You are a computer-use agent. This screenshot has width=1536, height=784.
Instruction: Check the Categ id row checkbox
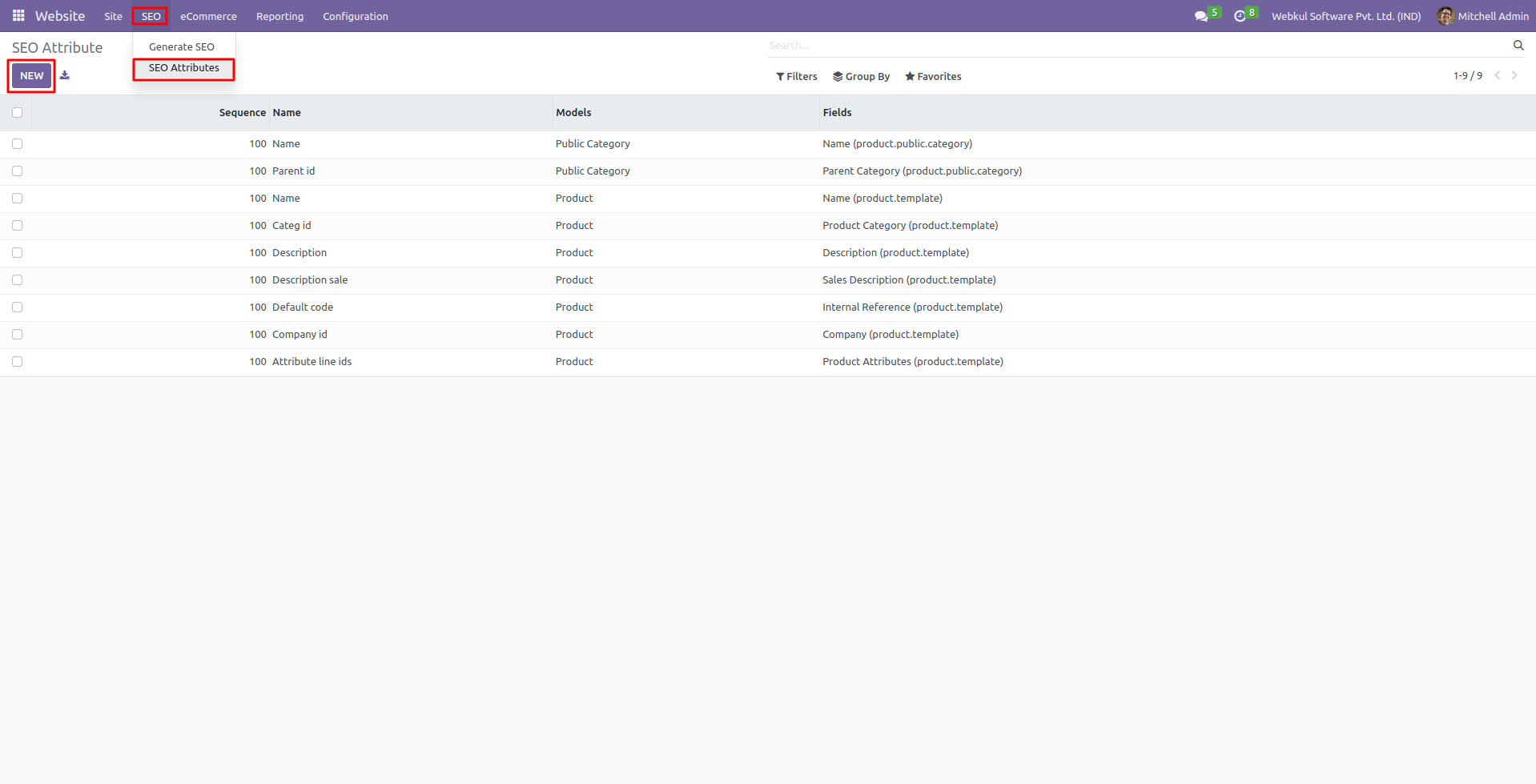(x=18, y=226)
